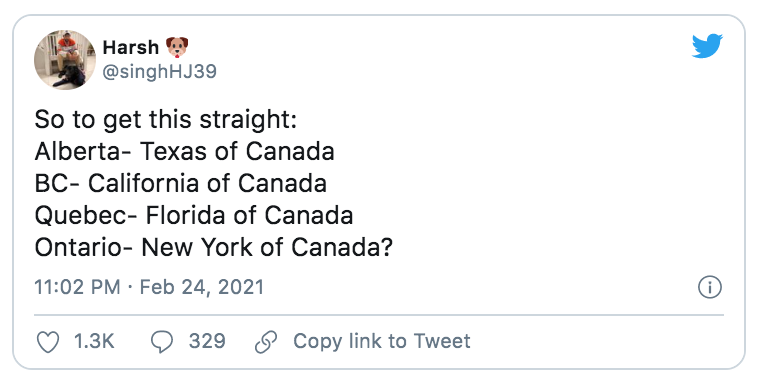Click the 1.3K likes count

pyautogui.click(x=94, y=341)
